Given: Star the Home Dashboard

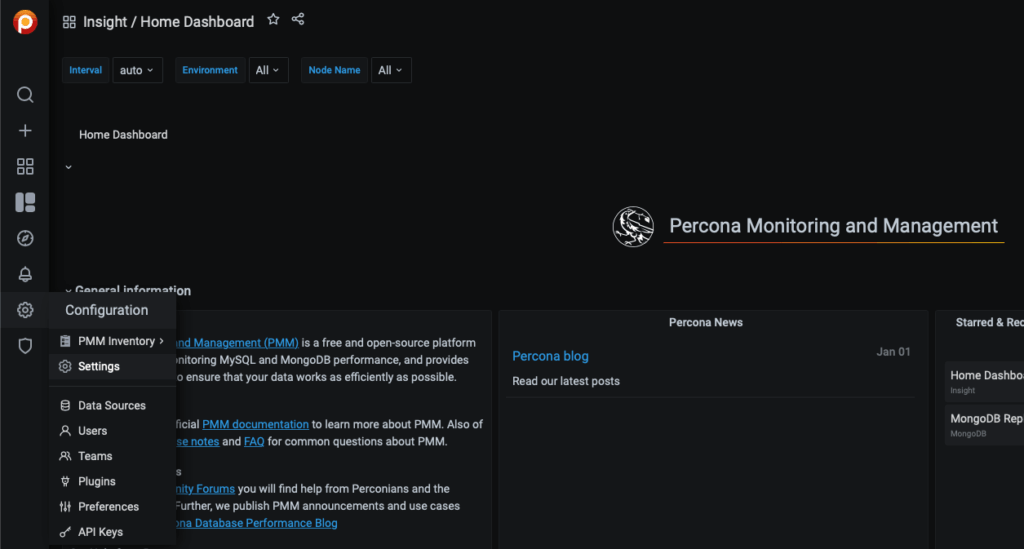Looking at the screenshot, I should pyautogui.click(x=273, y=20).
